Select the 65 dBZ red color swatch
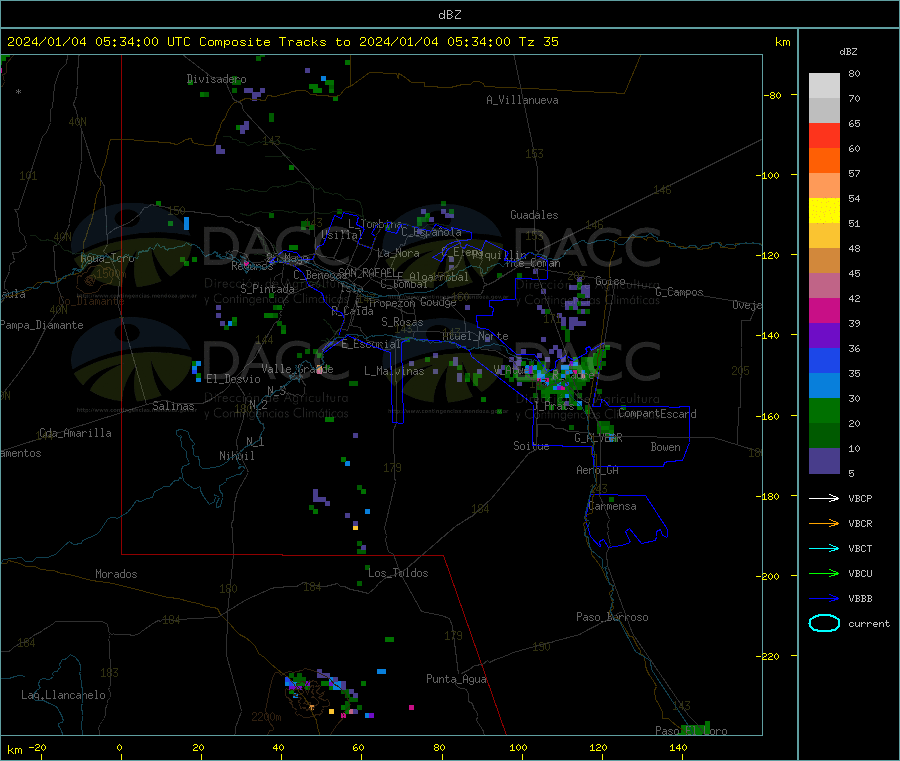 (x=824, y=135)
